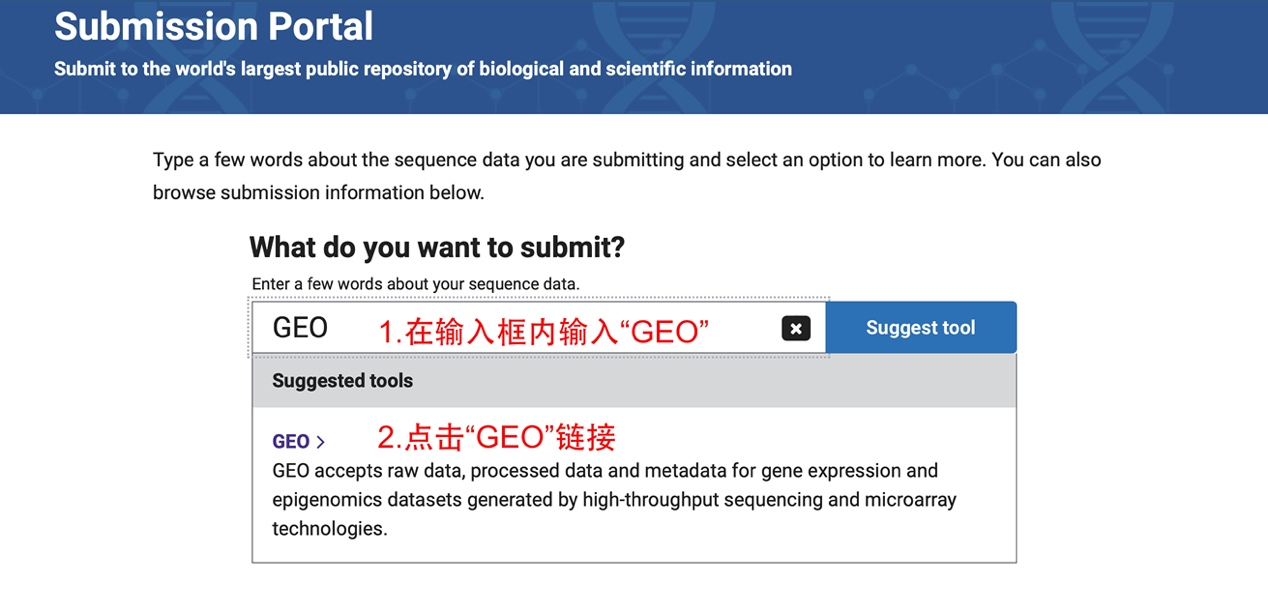
Task: Click the Submission Portal page title
Action: (x=214, y=27)
